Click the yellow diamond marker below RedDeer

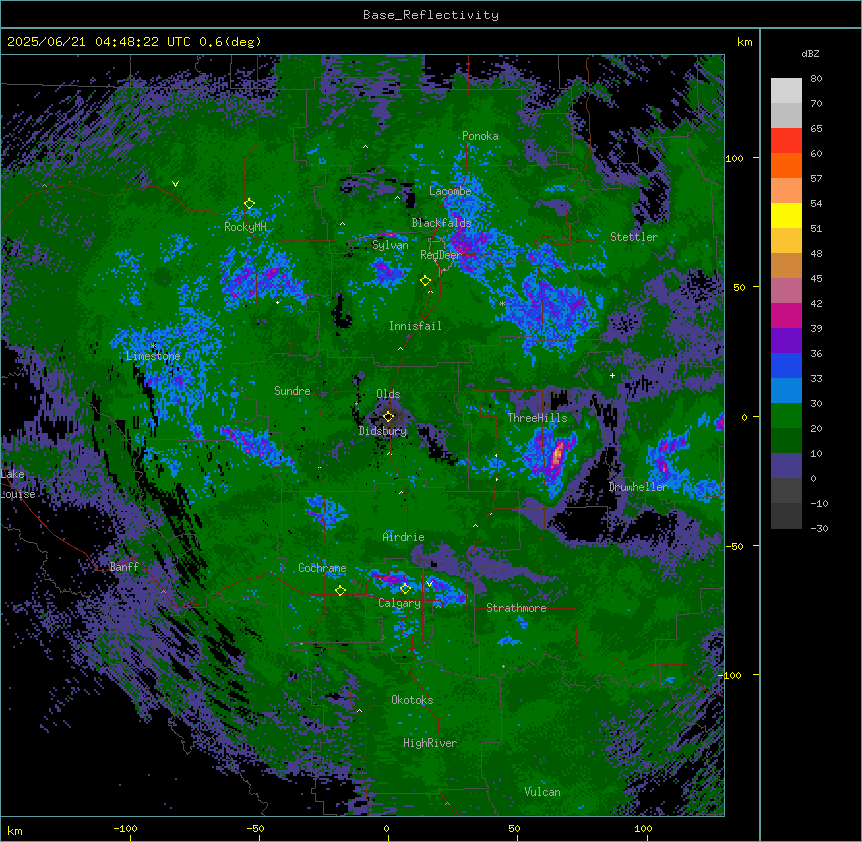[425, 281]
